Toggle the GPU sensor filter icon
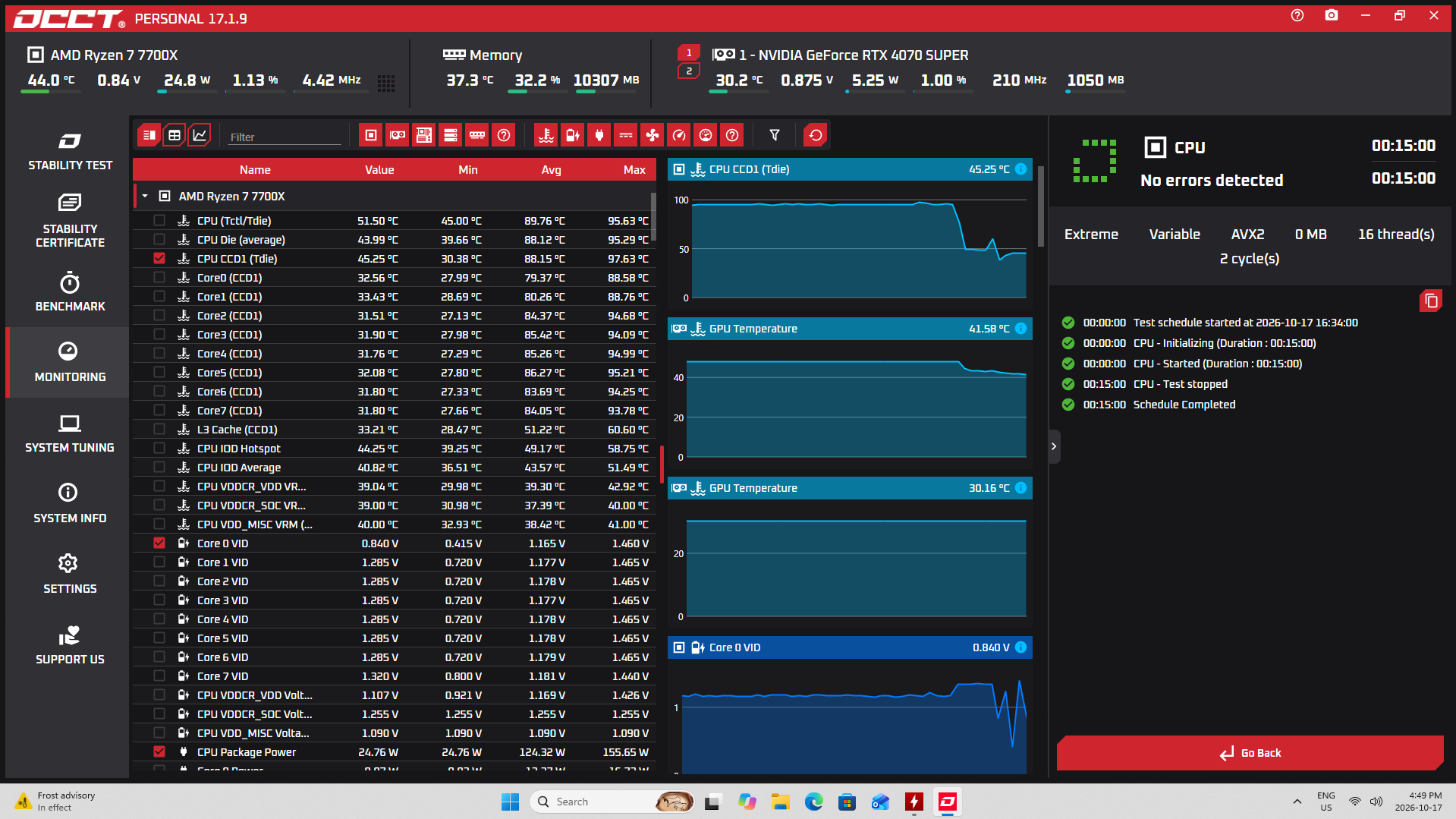This screenshot has width=1456, height=819. point(397,136)
